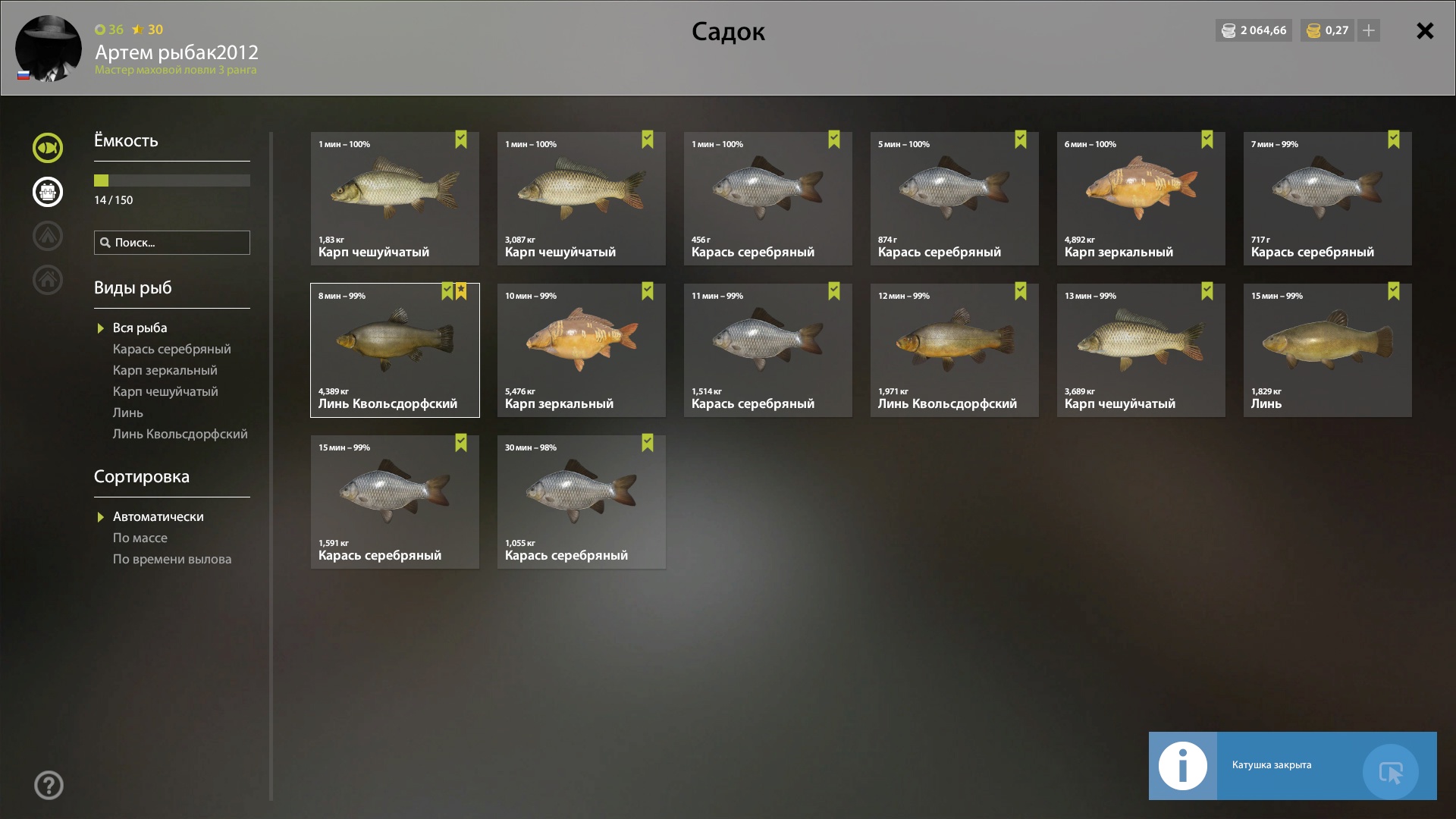
Task: Toggle bookmark on 1,83 кг Карп чешуйчатый
Action: tap(461, 140)
